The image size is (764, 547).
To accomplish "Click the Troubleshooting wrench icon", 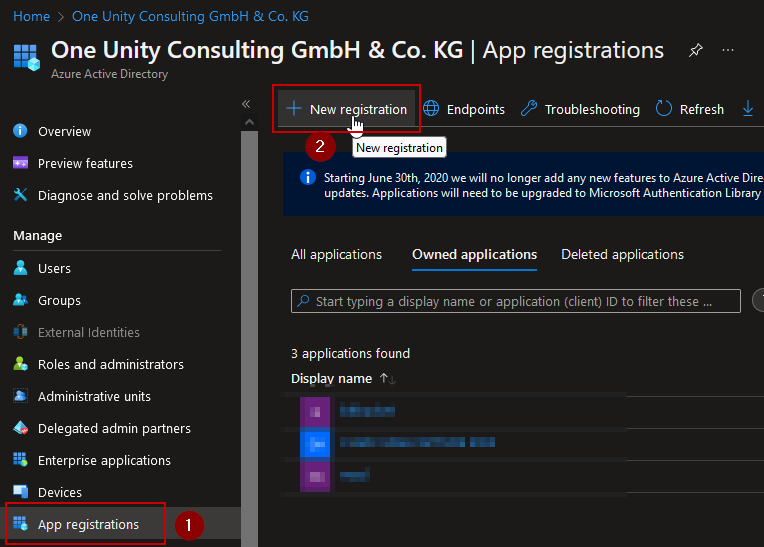I will coord(529,108).
